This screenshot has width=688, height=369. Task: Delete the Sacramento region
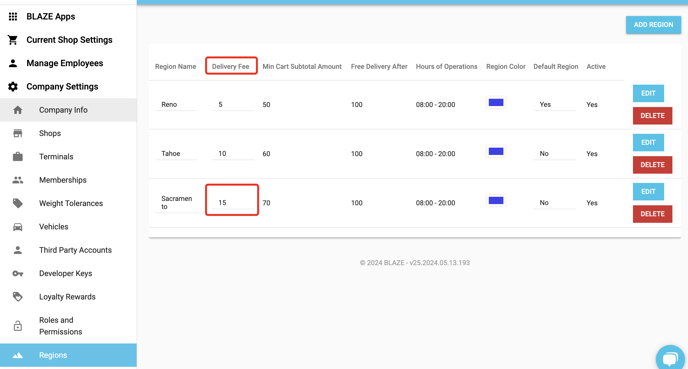(652, 214)
